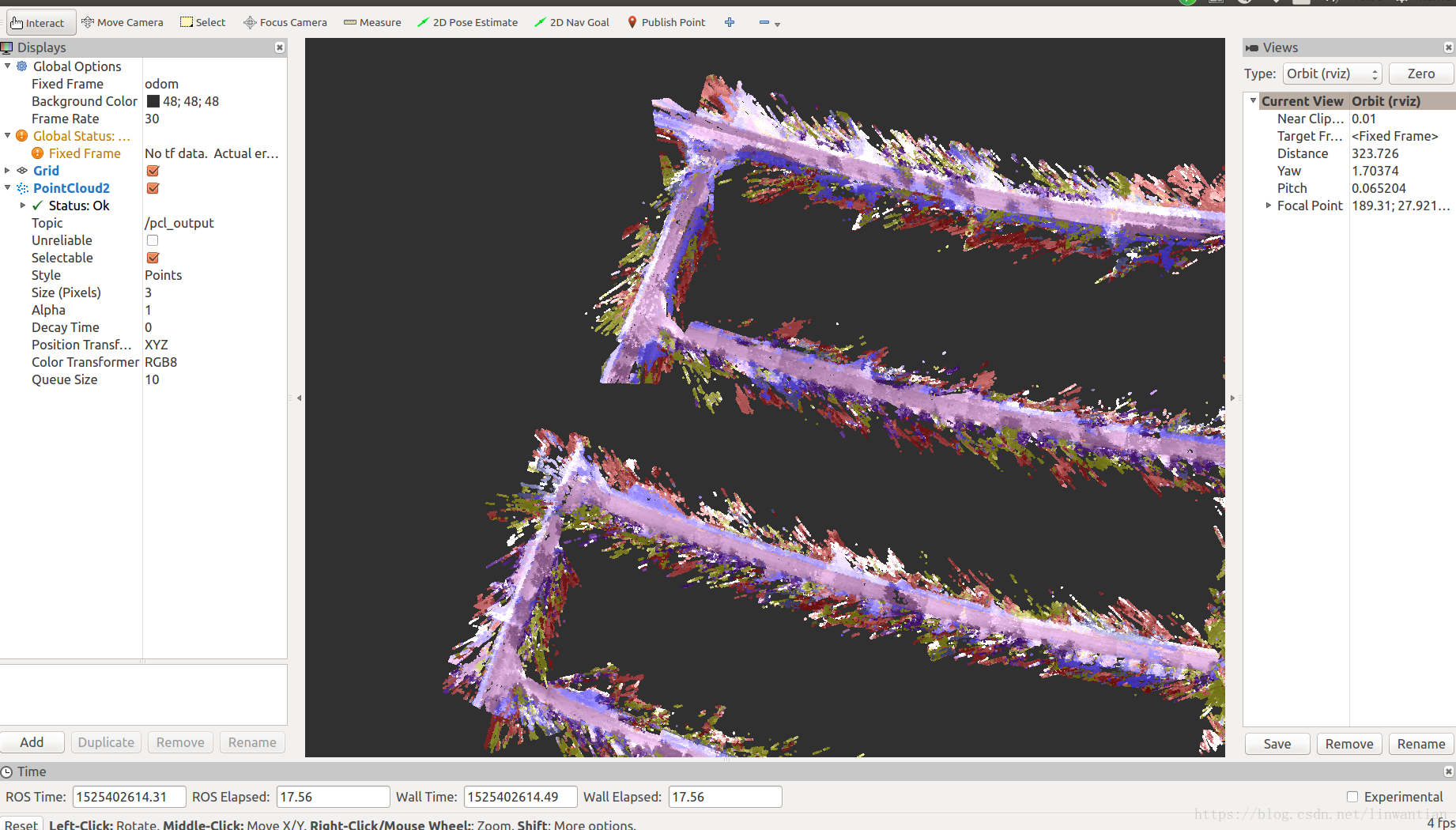Click the Reset time button
The image size is (1456, 830).
pos(21,824)
